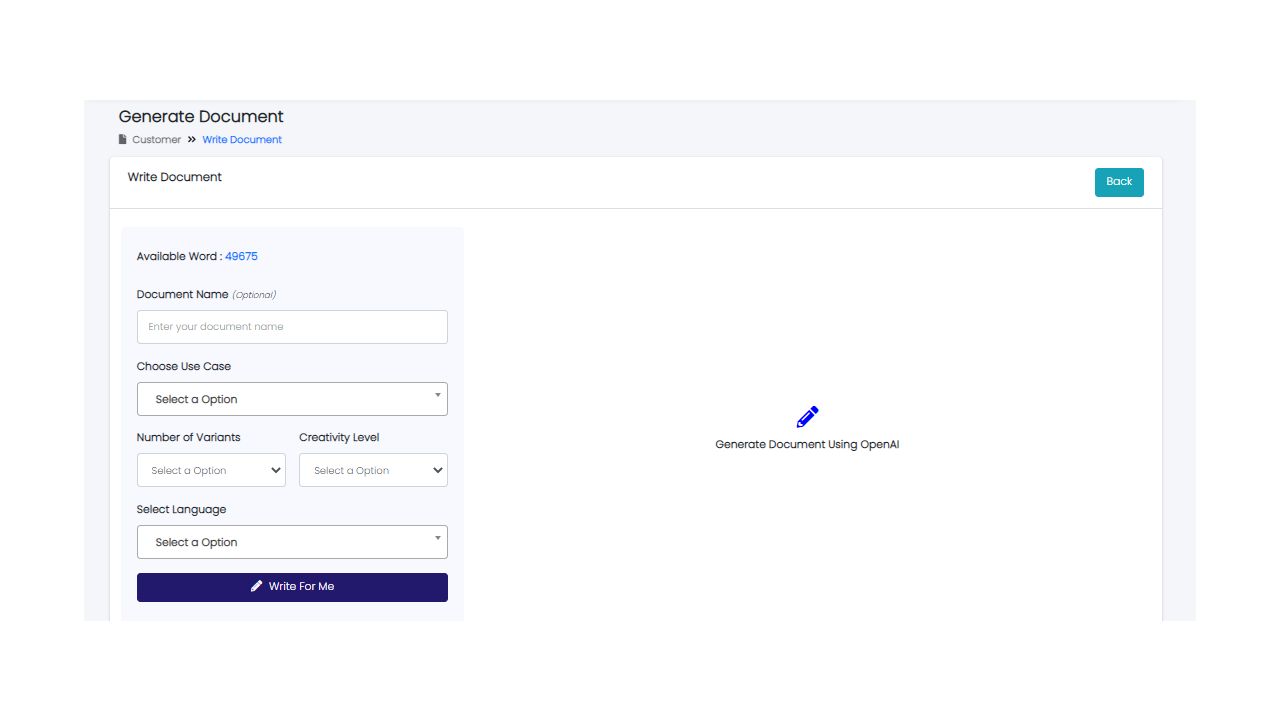Click the Choose Use Case label

click(x=184, y=366)
